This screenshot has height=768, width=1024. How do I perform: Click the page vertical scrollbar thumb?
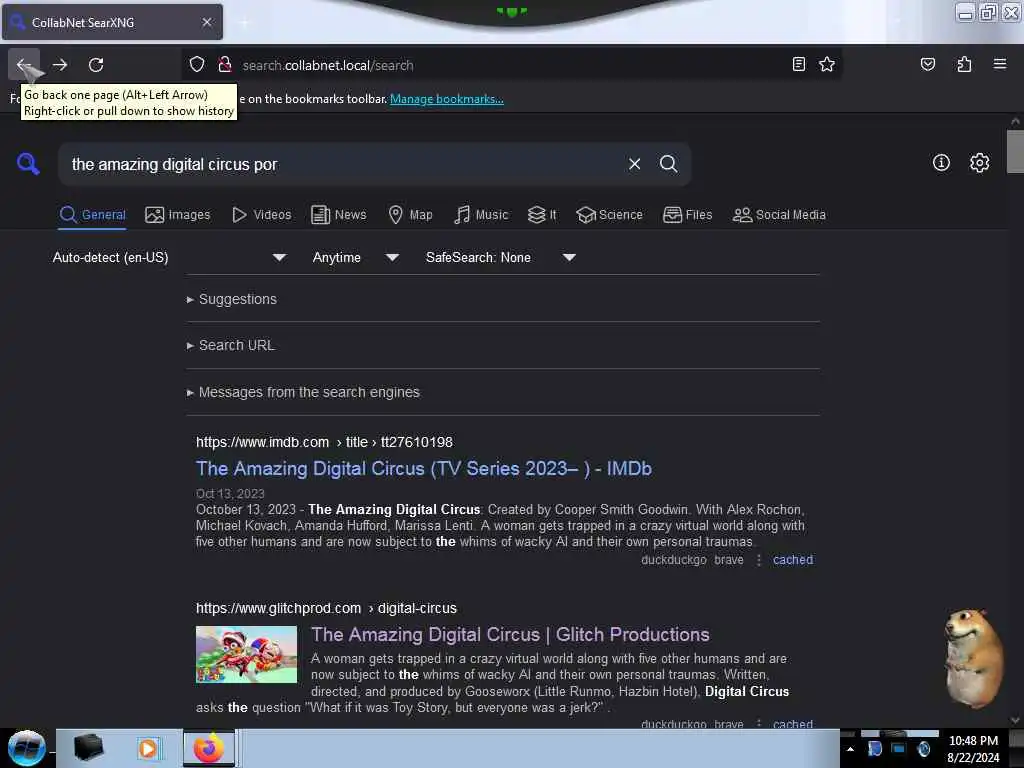1015,152
